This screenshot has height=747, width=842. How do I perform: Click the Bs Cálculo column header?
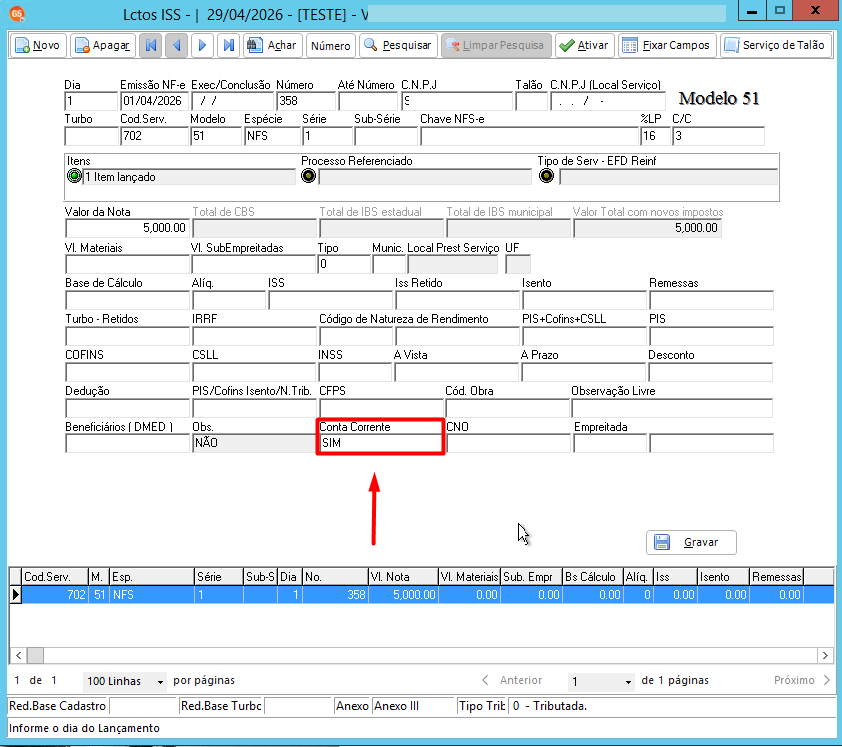point(593,577)
